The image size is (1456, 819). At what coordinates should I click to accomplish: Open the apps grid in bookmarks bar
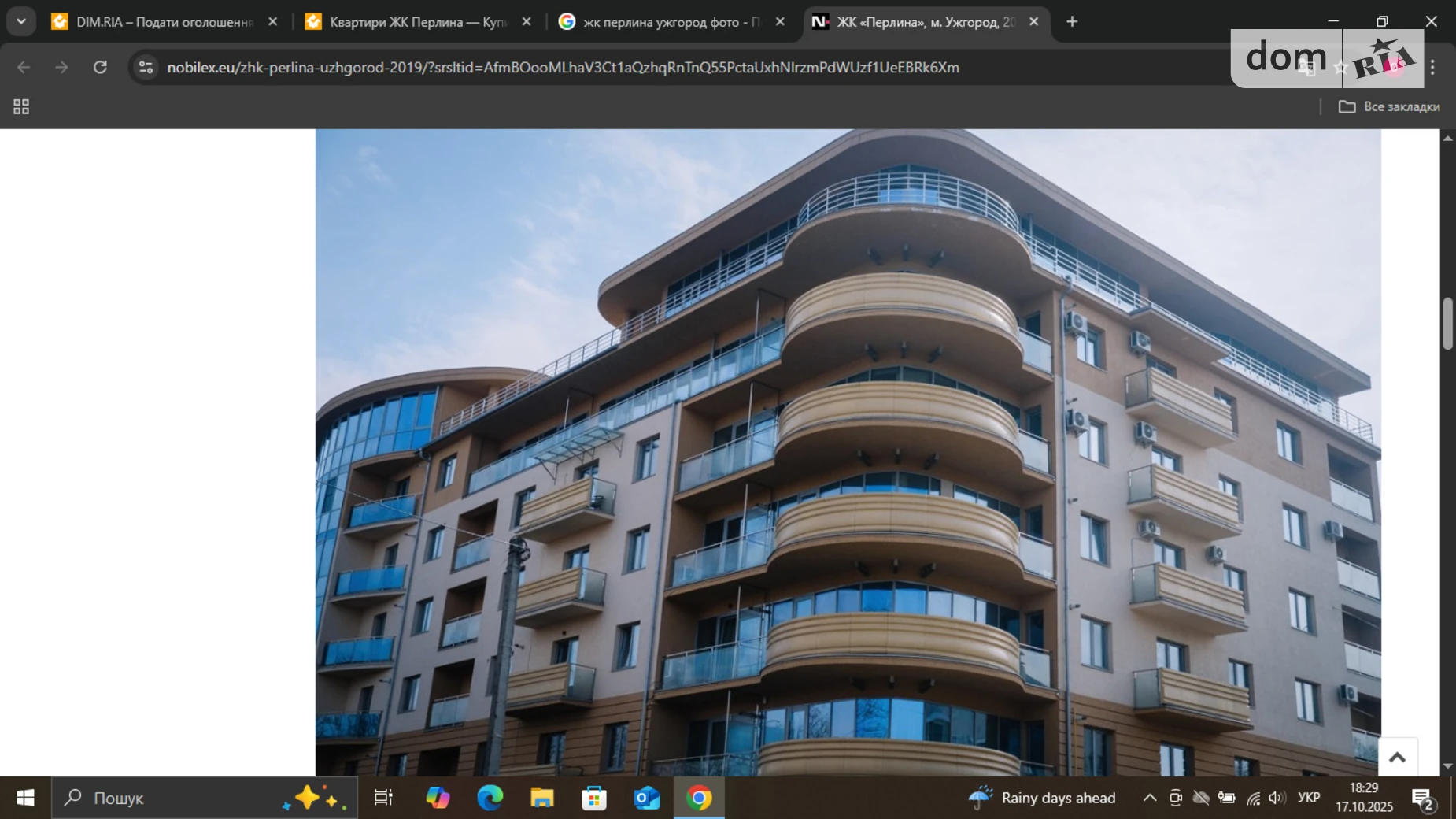pos(21,106)
